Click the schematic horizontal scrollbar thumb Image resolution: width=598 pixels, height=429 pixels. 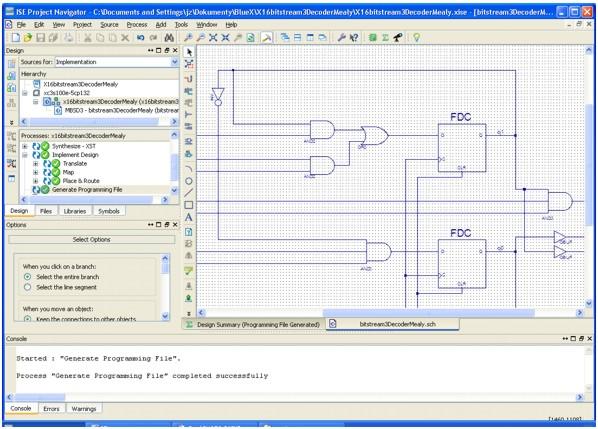point(428,313)
